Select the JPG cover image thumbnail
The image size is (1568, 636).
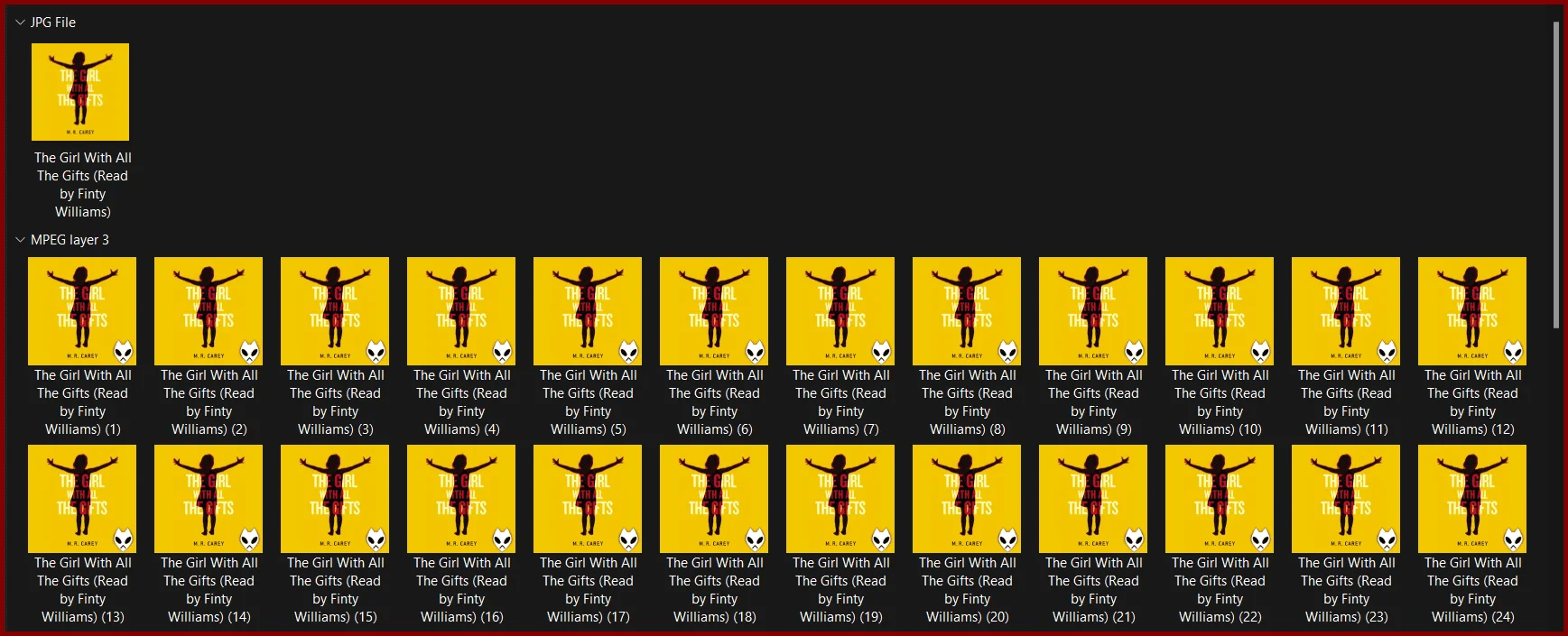pos(80,92)
